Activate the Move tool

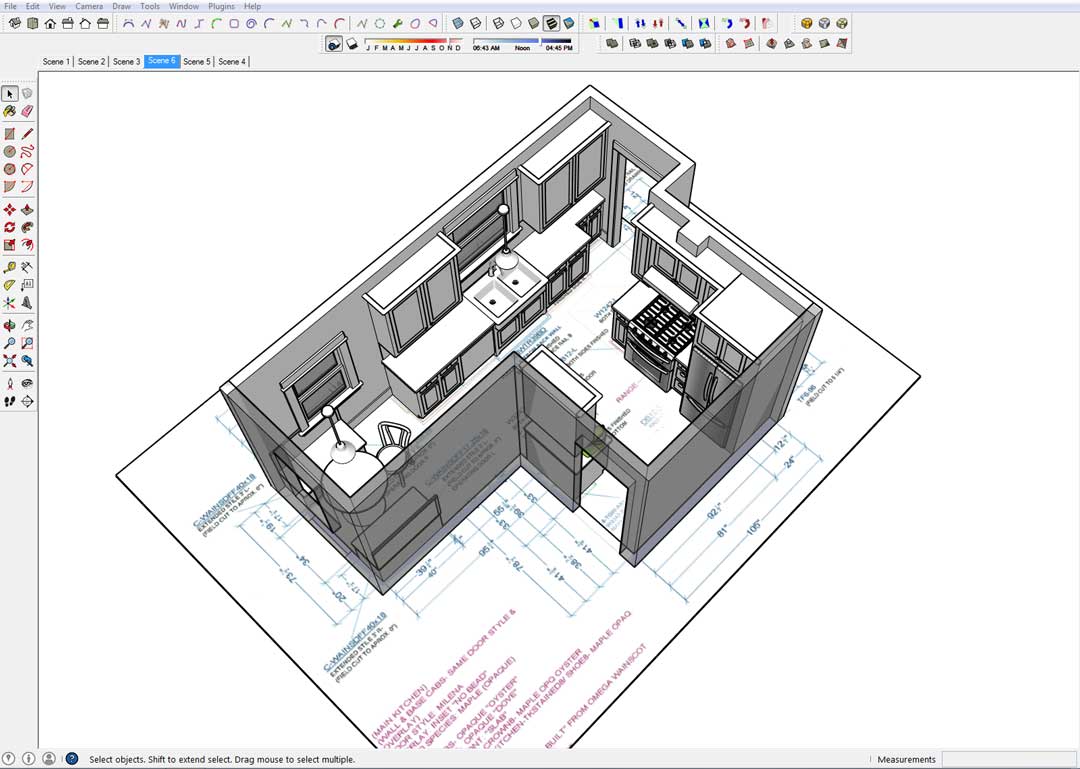pos(10,209)
